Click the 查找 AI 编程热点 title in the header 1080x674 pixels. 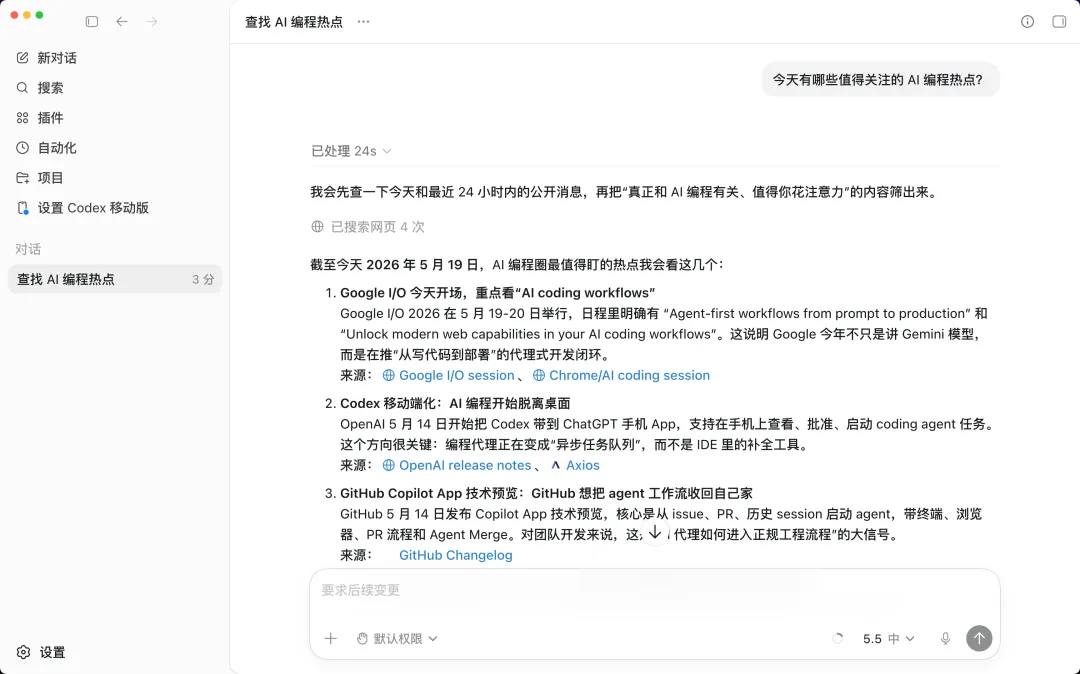293,22
